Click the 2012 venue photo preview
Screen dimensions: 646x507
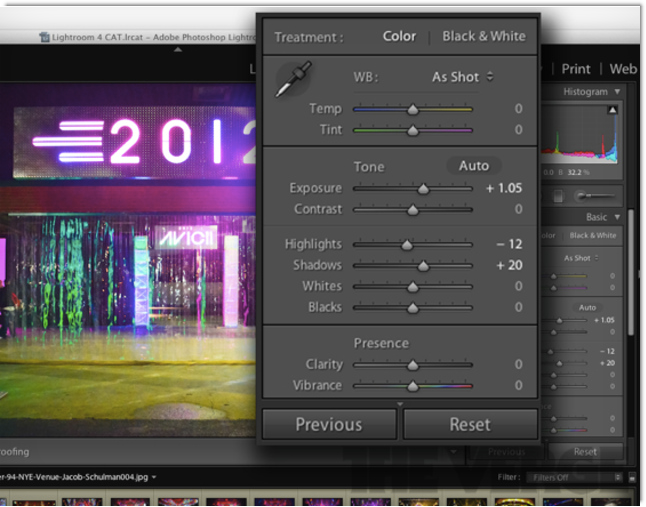128,259
